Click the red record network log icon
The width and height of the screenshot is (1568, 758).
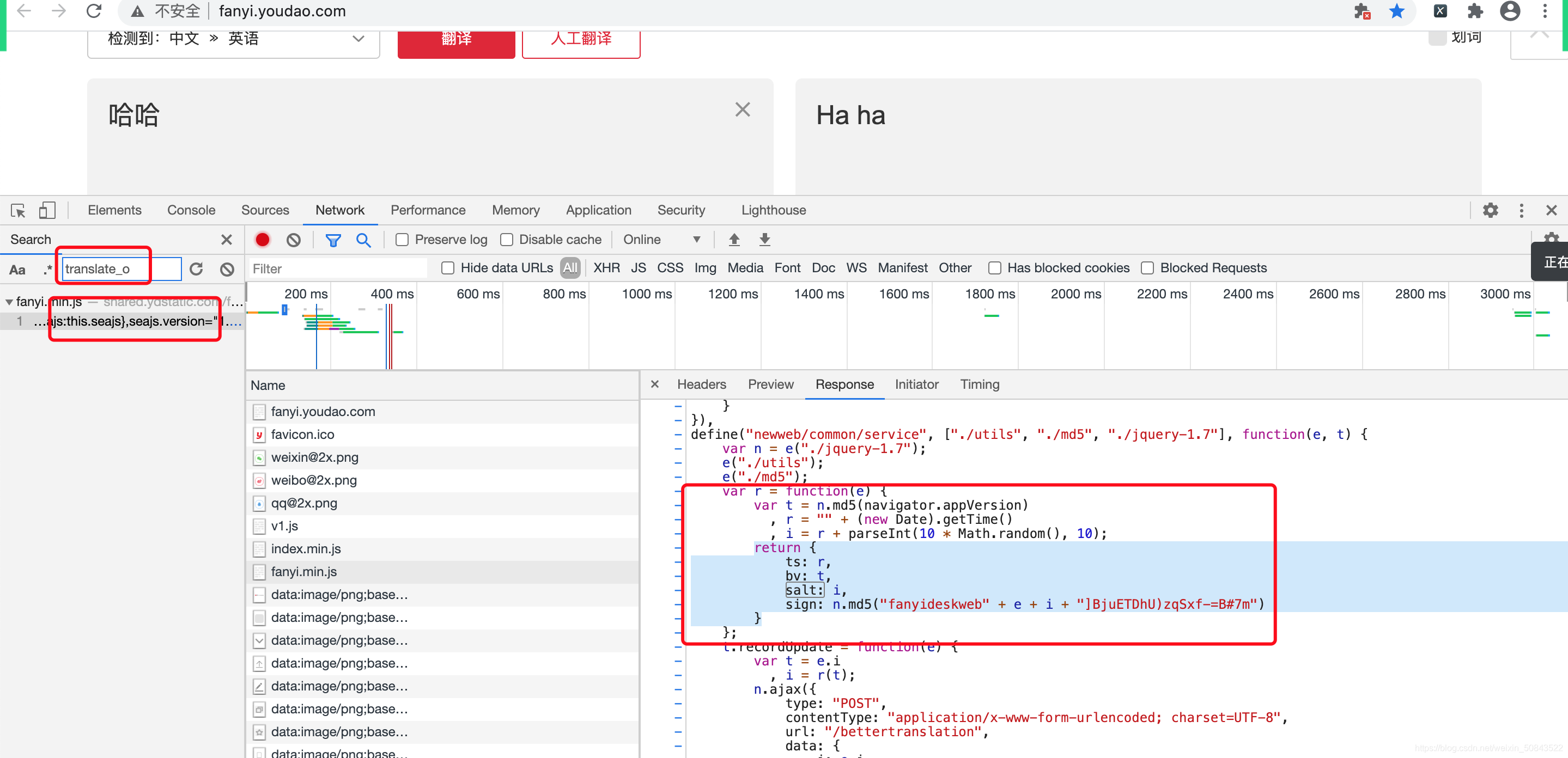263,240
